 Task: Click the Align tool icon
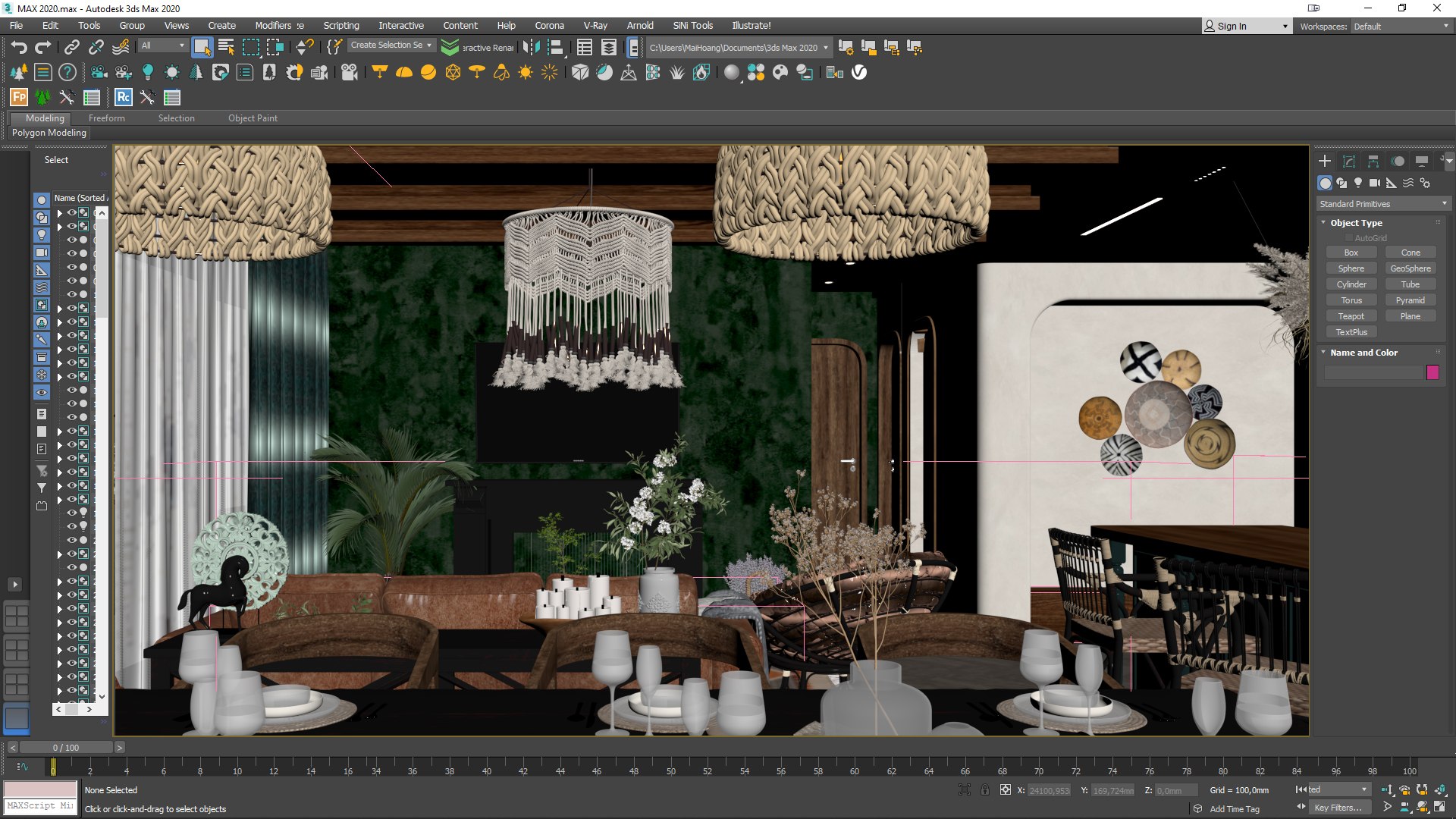[556, 48]
